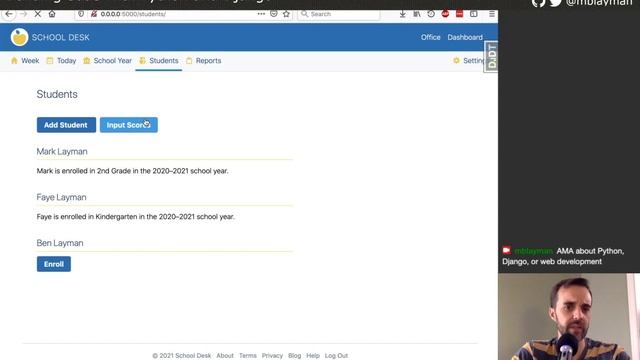This screenshot has width=640, height=360.
Task: Click the Students page heading
Action: click(57, 94)
